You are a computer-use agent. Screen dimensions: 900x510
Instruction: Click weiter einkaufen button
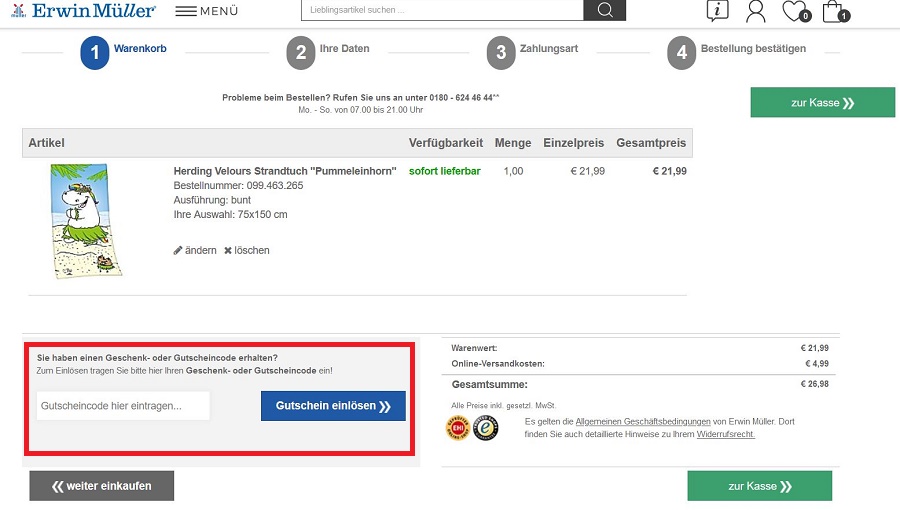[x=102, y=486]
